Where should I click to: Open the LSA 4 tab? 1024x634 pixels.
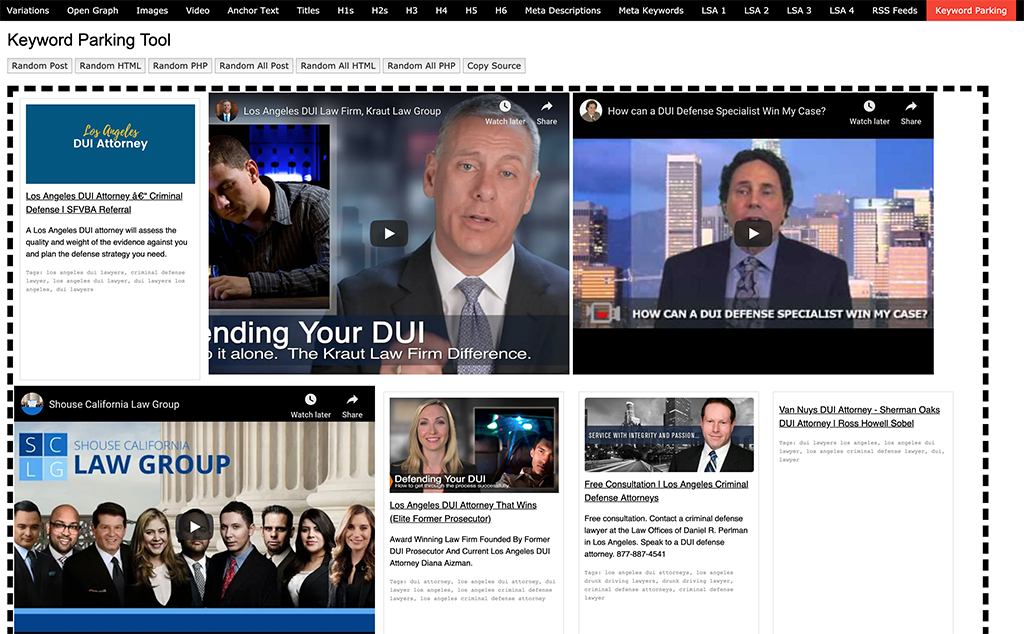[x=842, y=10]
